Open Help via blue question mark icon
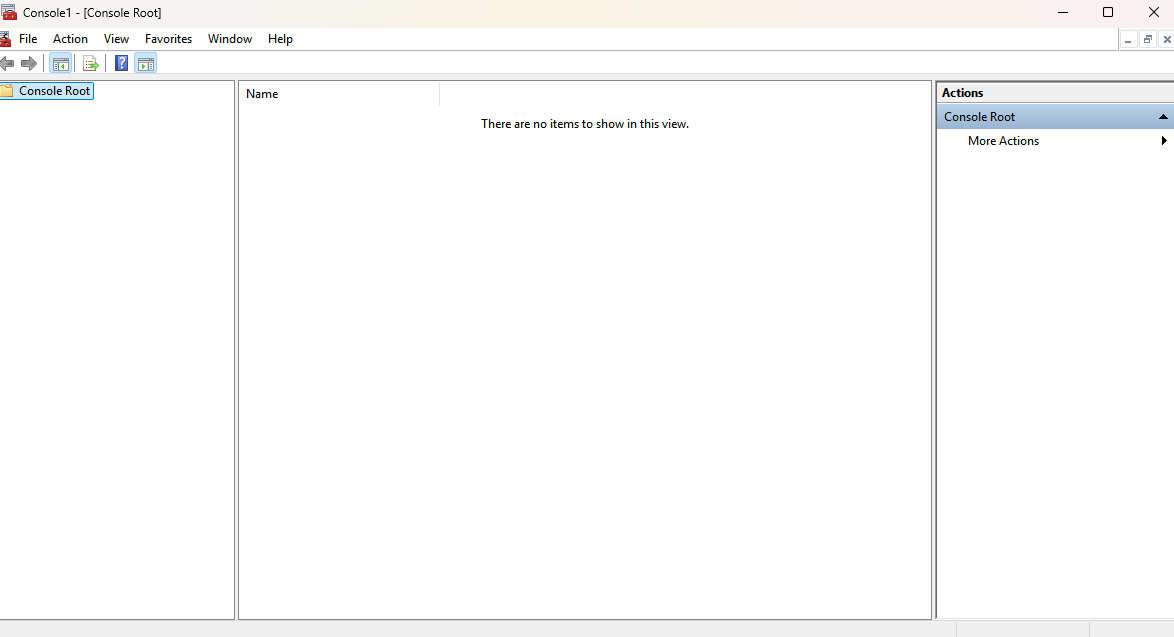This screenshot has width=1174, height=637. [121, 64]
